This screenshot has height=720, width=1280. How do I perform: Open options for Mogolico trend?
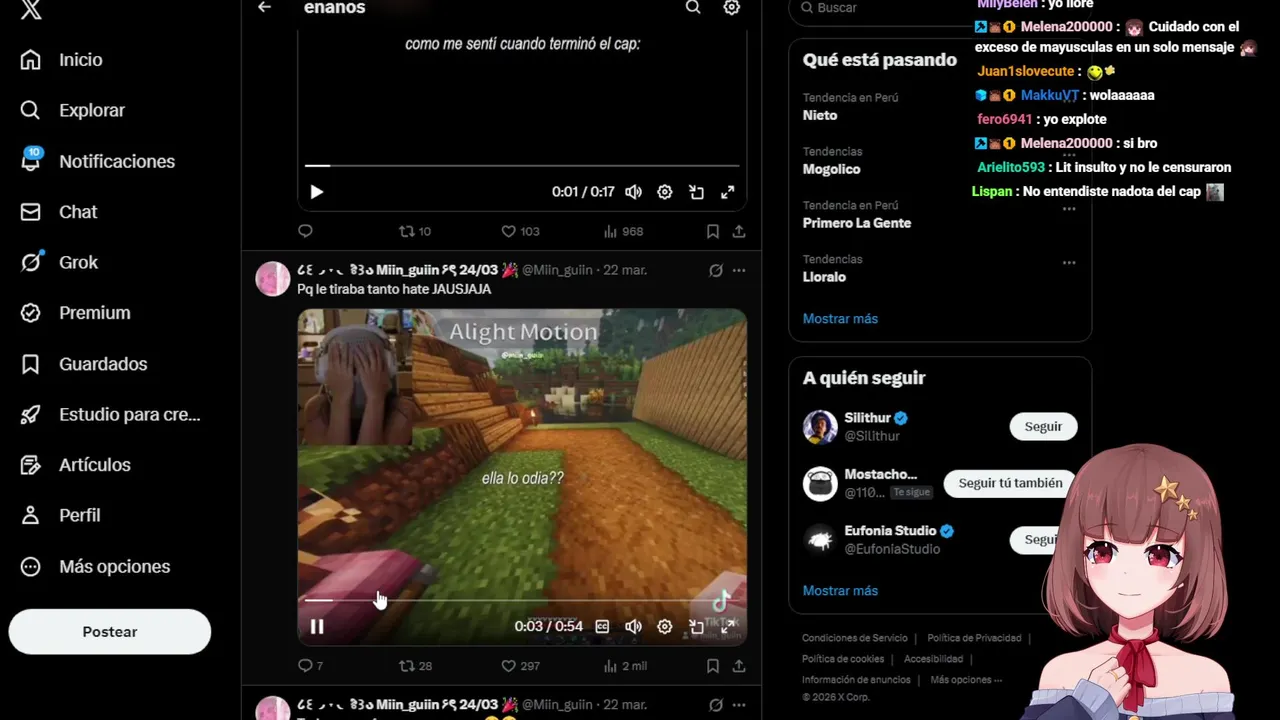pyautogui.click(x=1069, y=155)
